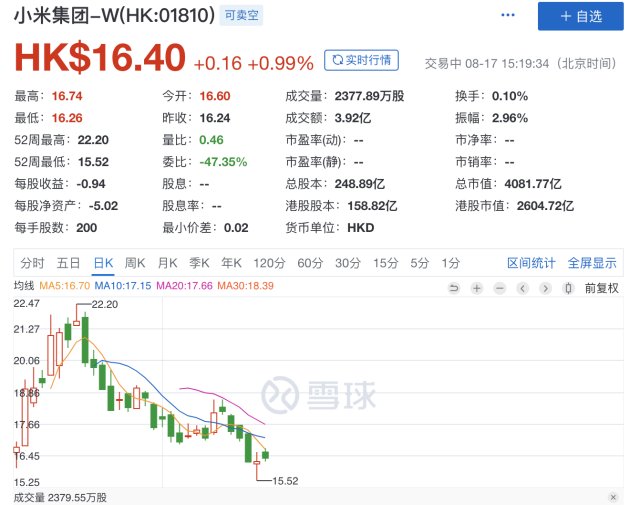Viewport: 640px width, 505px height.
Task: Click the candlestick chart style icon
Action: (x=568, y=288)
